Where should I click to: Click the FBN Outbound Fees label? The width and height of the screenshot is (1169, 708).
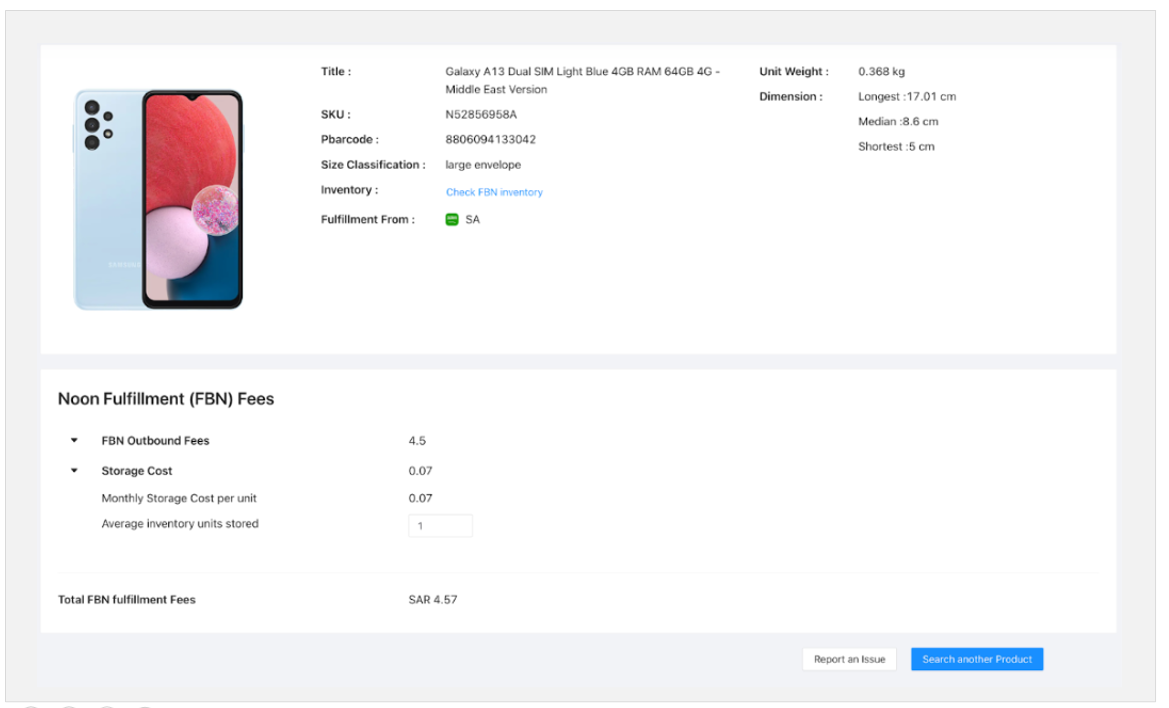[x=155, y=441]
